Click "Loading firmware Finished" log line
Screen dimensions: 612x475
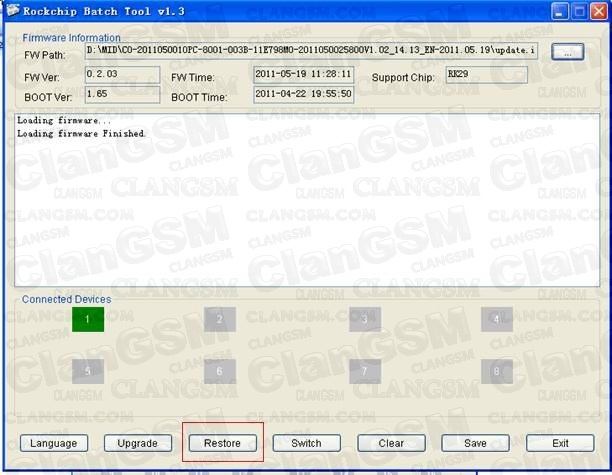pyautogui.click(x=81, y=133)
